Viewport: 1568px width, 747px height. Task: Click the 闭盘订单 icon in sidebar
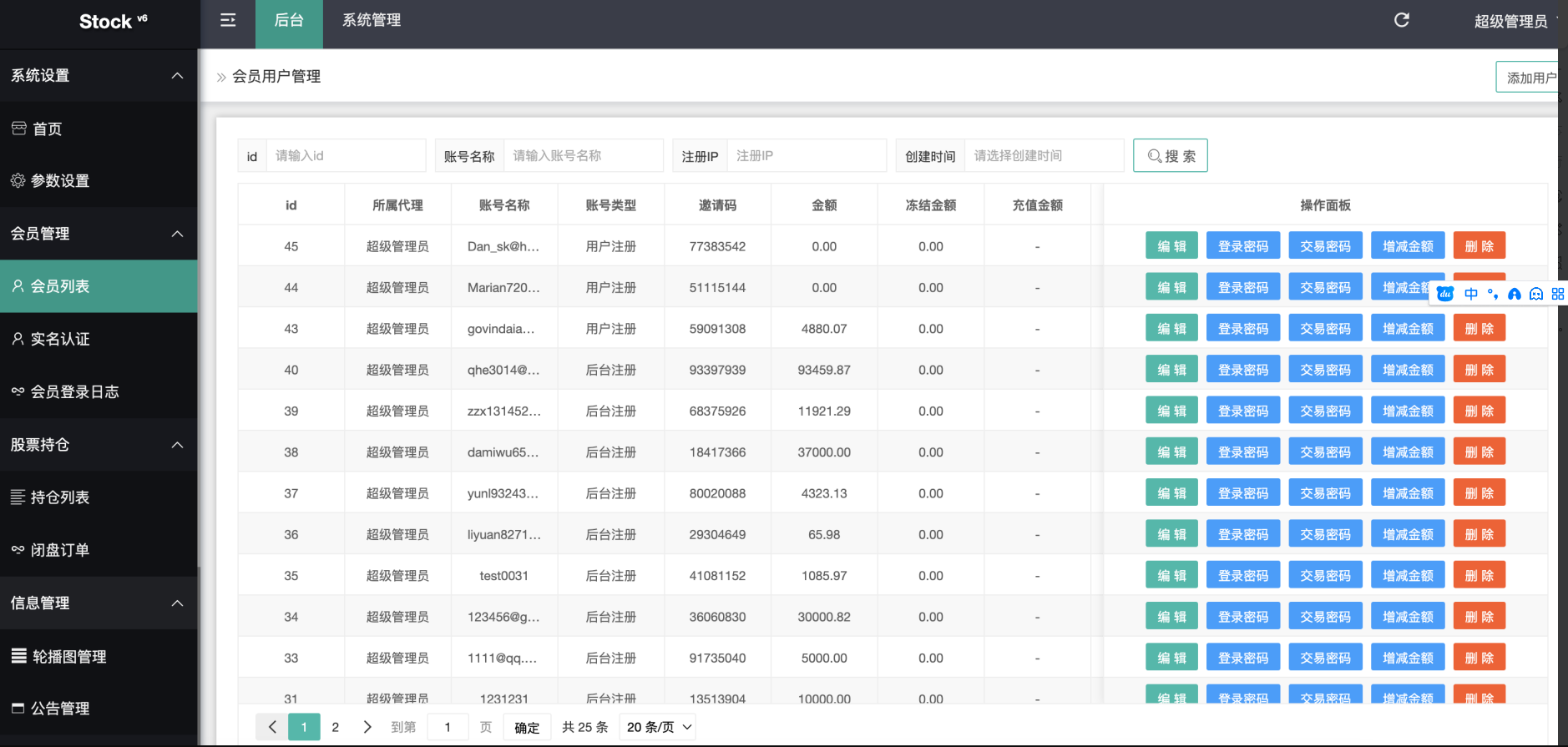pyautogui.click(x=18, y=549)
